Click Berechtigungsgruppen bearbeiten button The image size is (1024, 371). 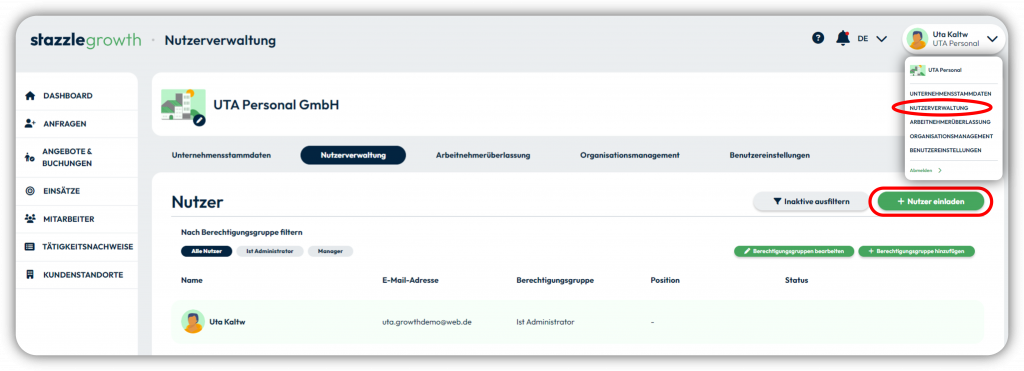click(x=794, y=251)
